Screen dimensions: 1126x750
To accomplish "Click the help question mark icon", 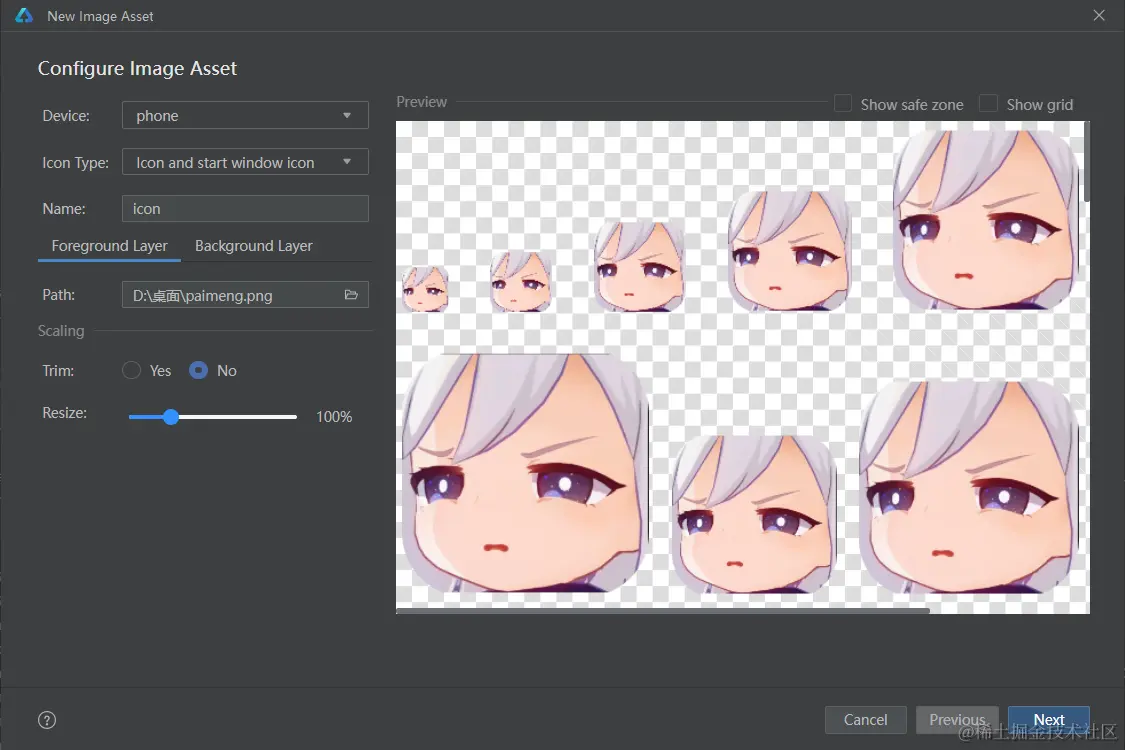I will tap(46, 719).
